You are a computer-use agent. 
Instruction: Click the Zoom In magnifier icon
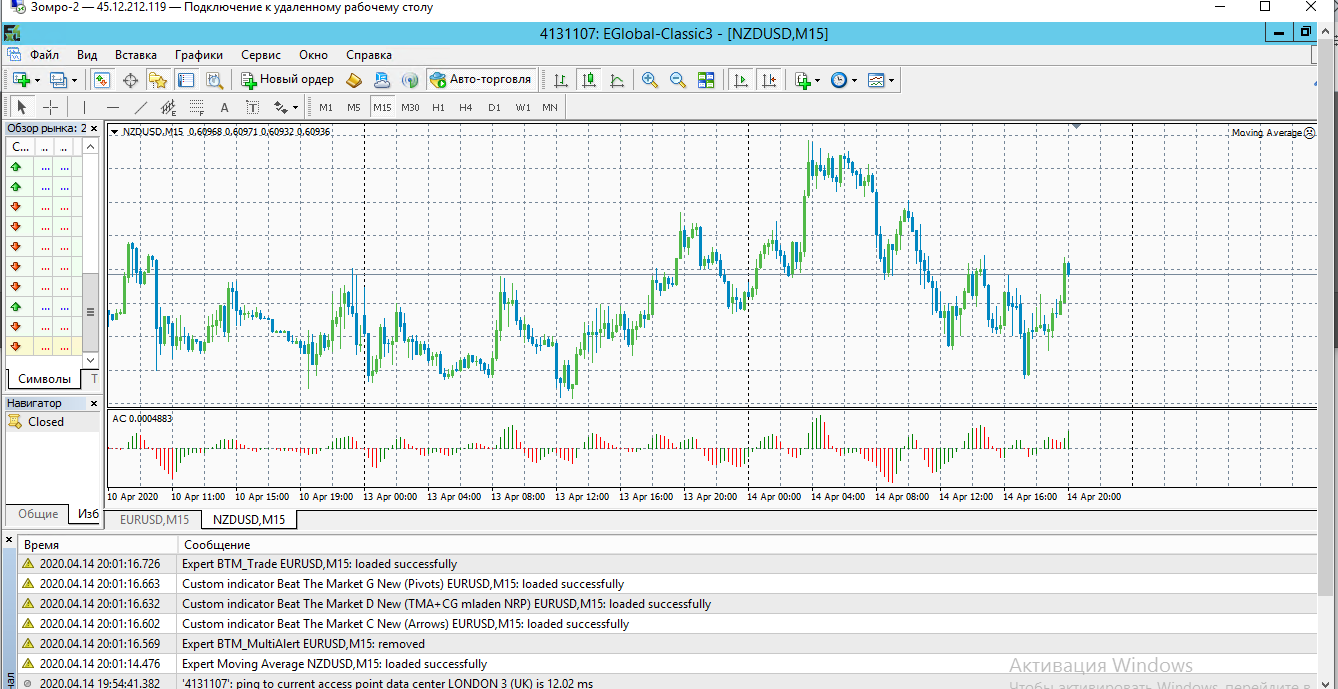tap(649, 80)
